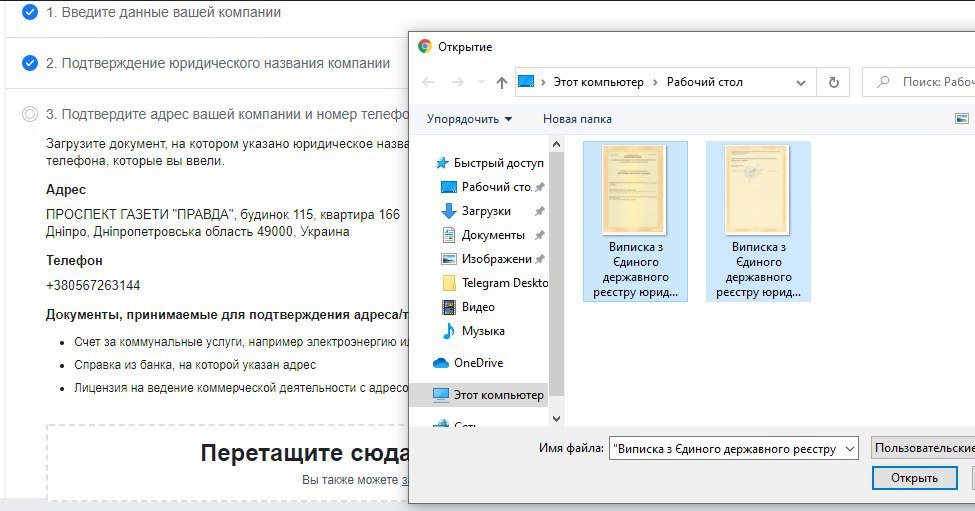Screen dimensions: 975x511
Task: Select step 3 address confirmation radio
Action: (x=30, y=114)
